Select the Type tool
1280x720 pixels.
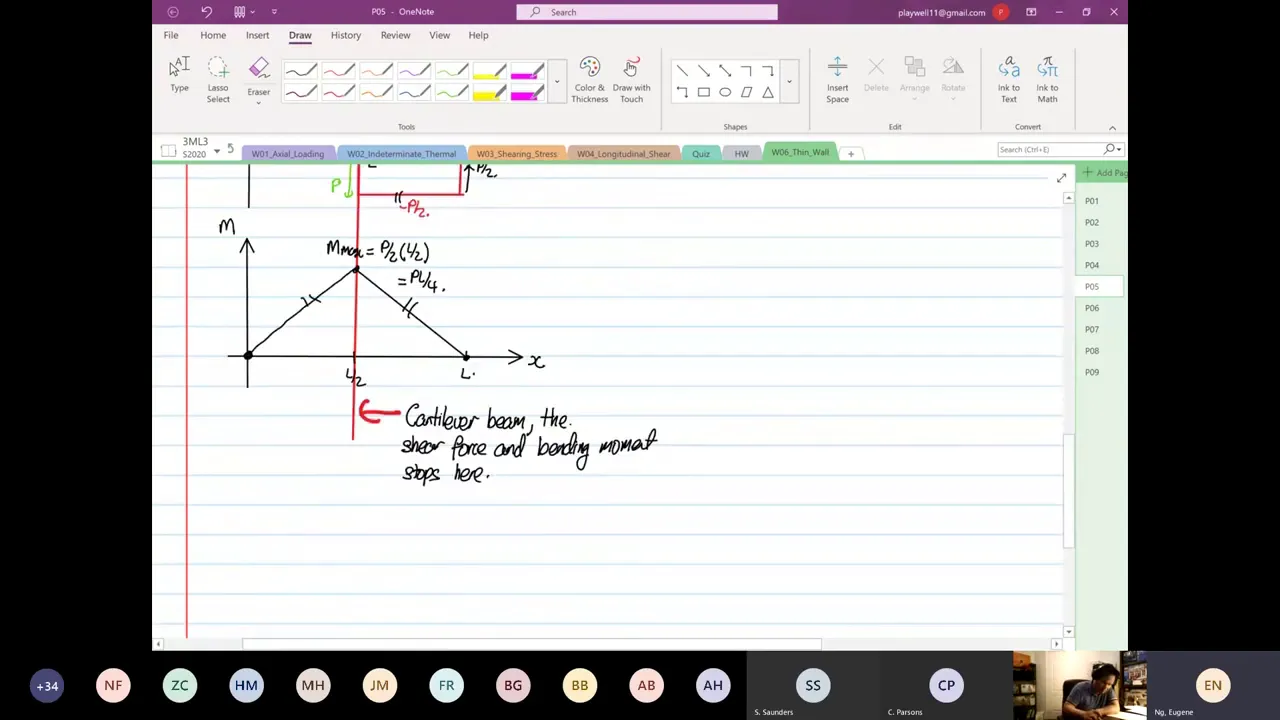pyautogui.click(x=179, y=76)
